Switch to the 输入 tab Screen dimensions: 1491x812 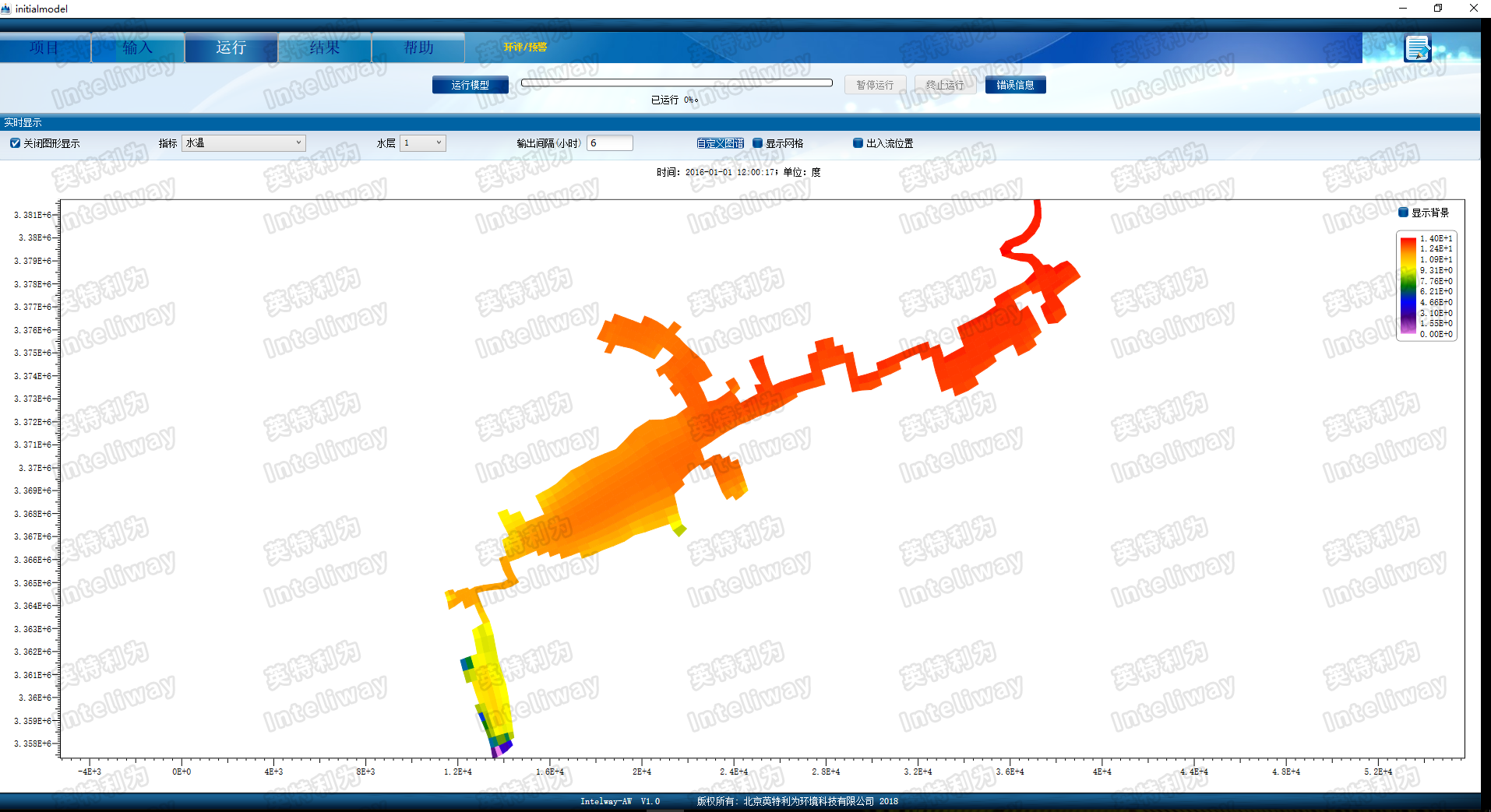138,48
